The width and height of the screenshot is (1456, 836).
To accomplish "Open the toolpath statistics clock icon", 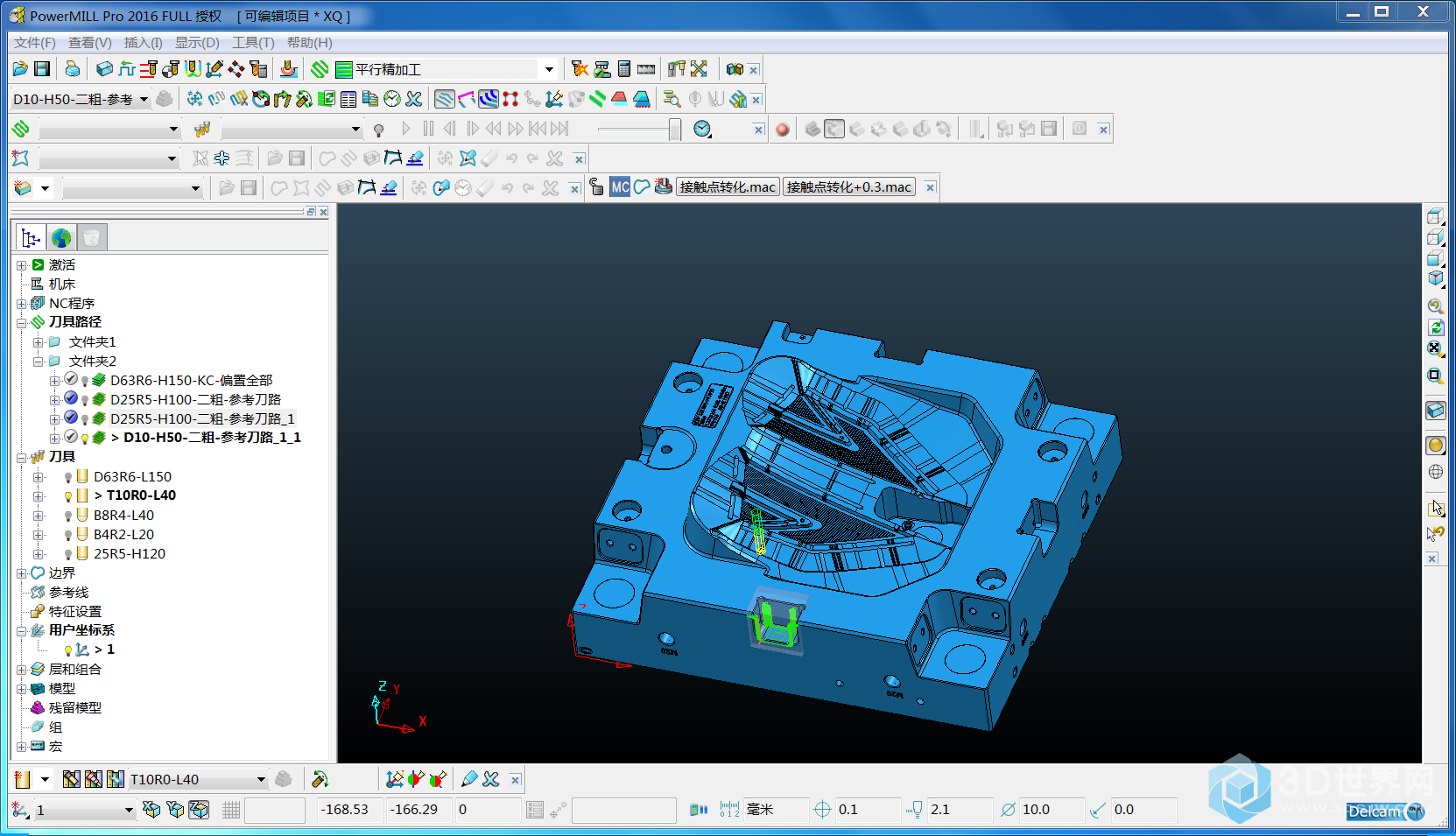I will coord(392,99).
